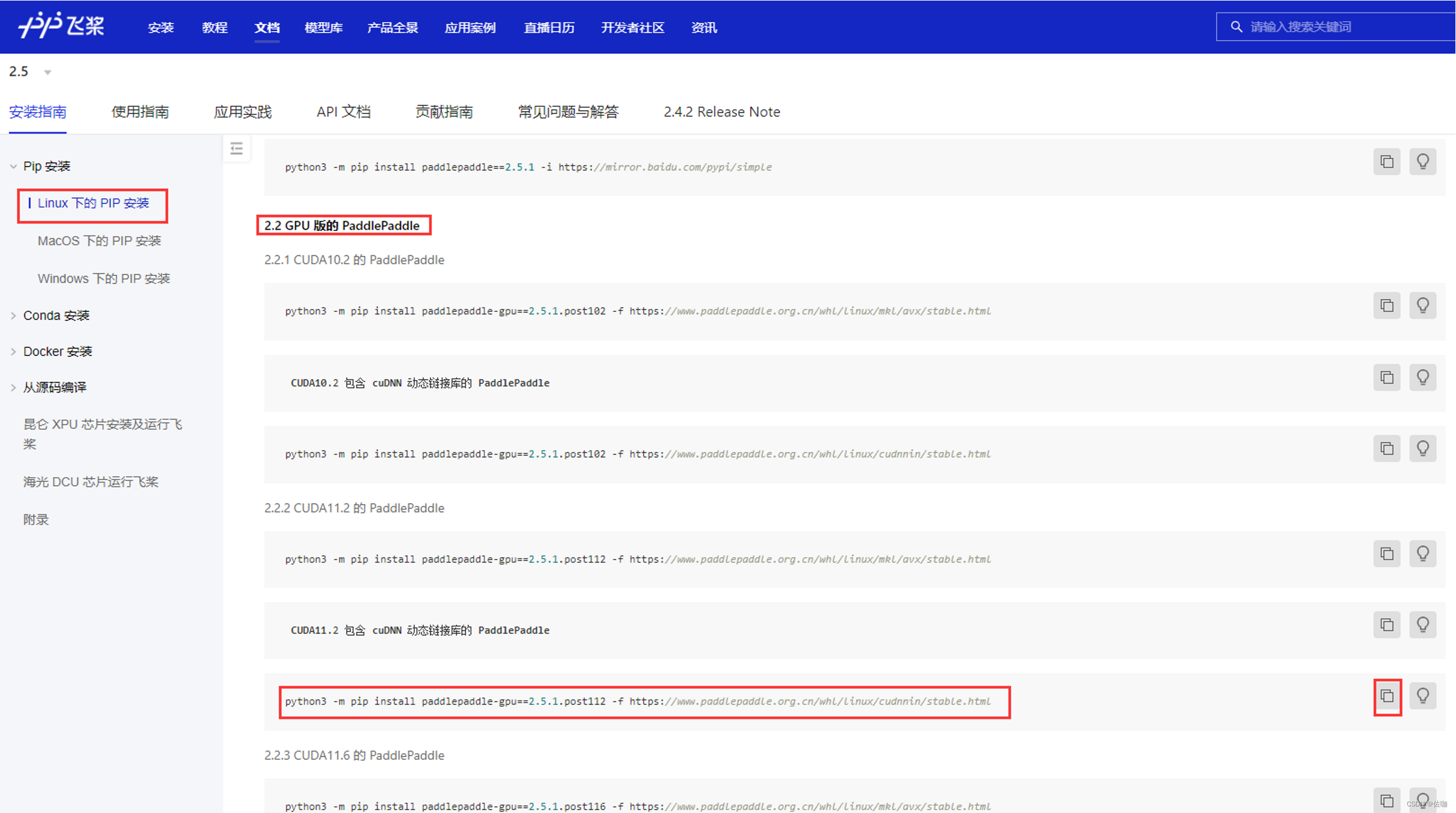Click the 2.2.3 CUDA11.6 的 PaddlePaddle heading

[354, 755]
